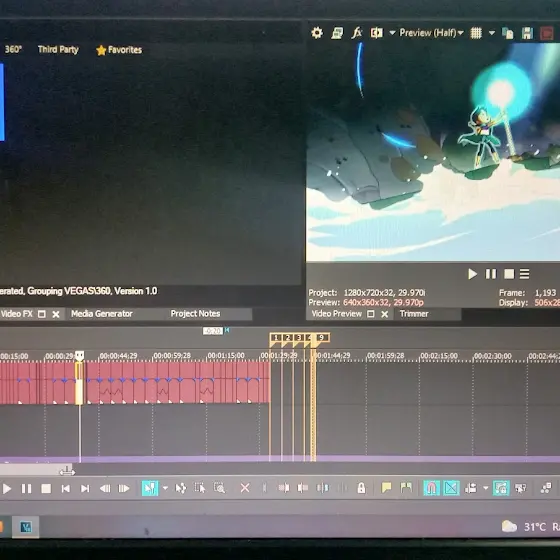Go to start of the project
Image resolution: width=560 pixels, height=560 pixels.
pos(65,488)
